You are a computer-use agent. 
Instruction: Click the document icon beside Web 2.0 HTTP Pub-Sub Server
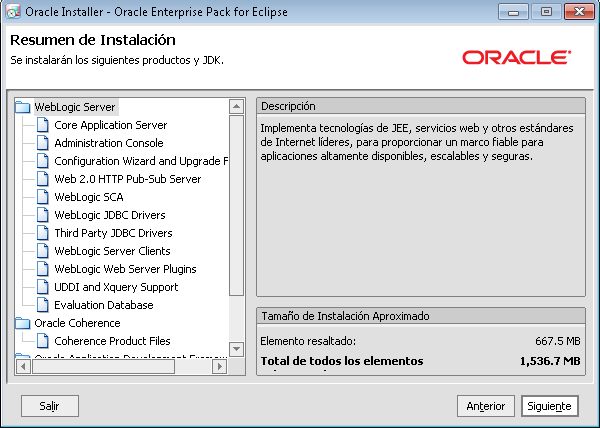click(x=42, y=179)
